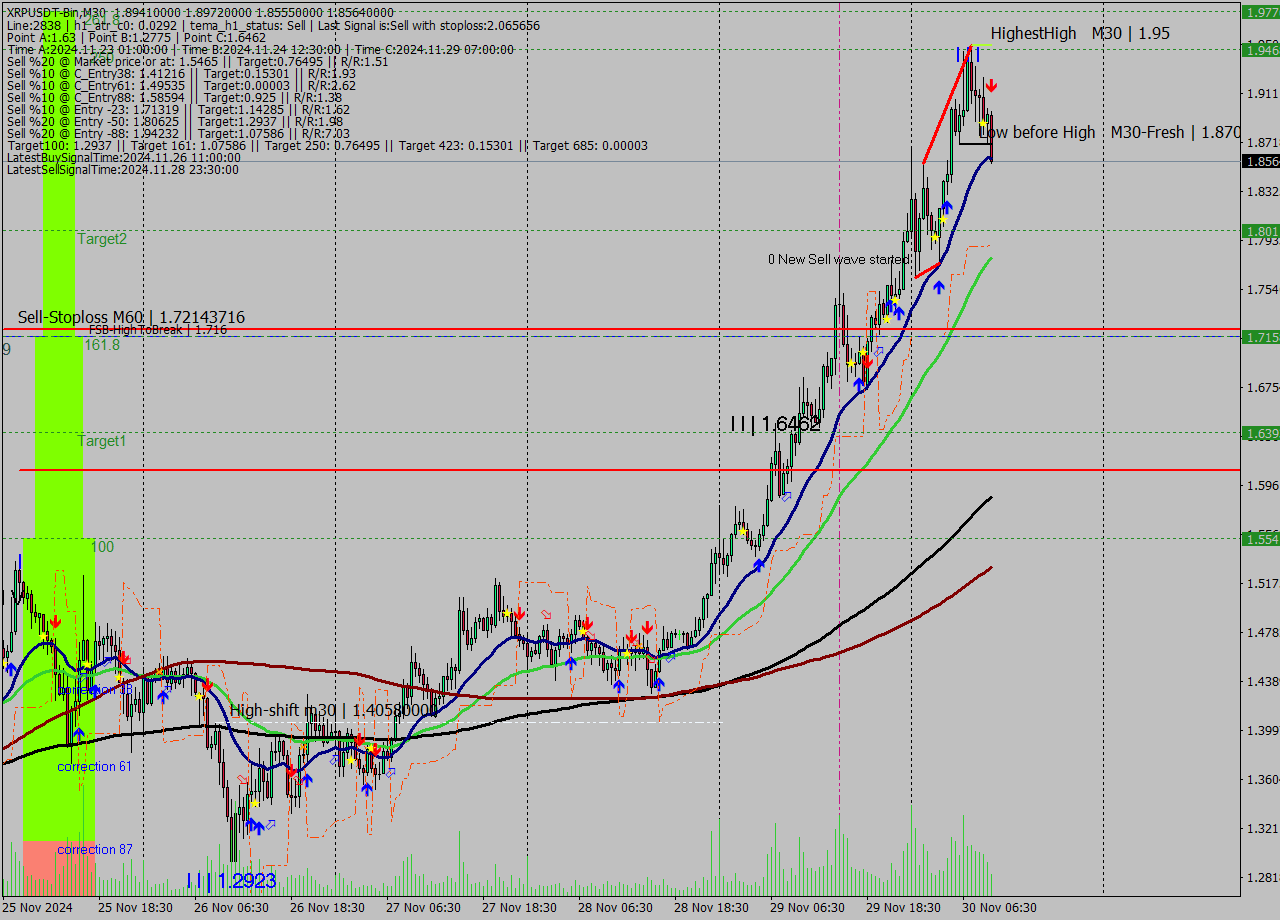The height and width of the screenshot is (920, 1280).
Task: Click the 1.675 price scale value
Action: [1263, 388]
